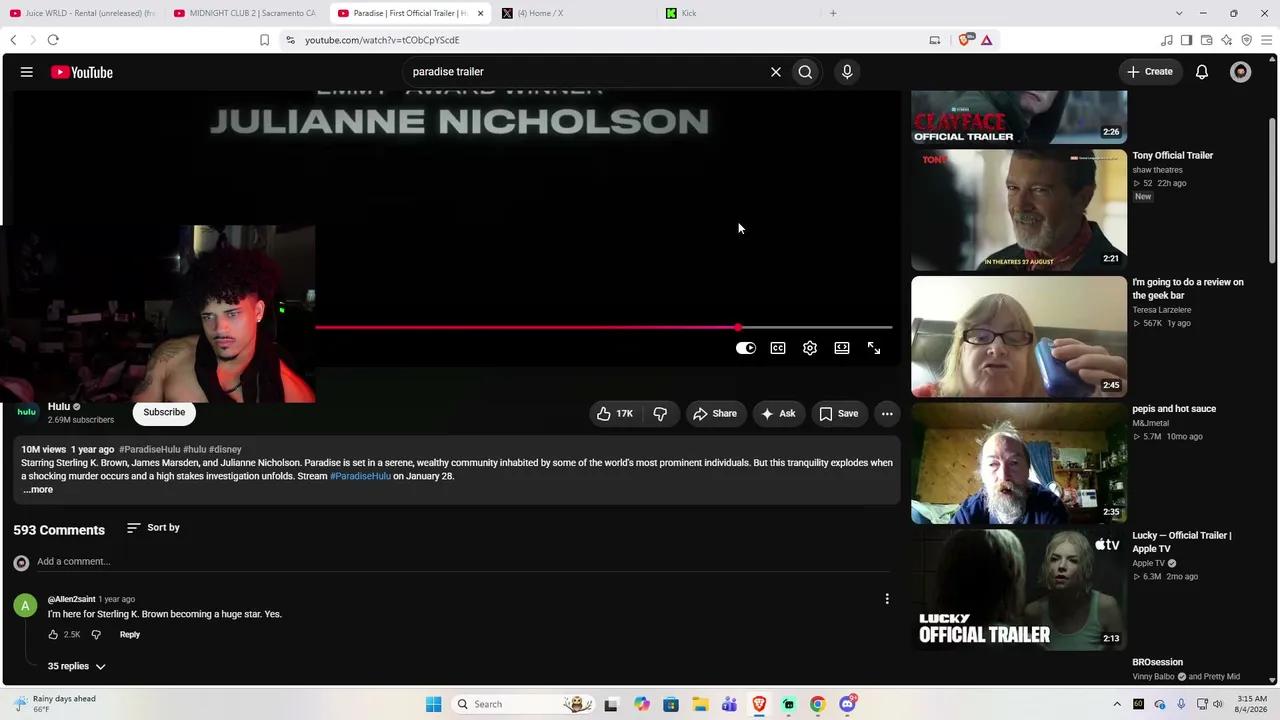
Task: Reload the current page
Action: coord(53,40)
